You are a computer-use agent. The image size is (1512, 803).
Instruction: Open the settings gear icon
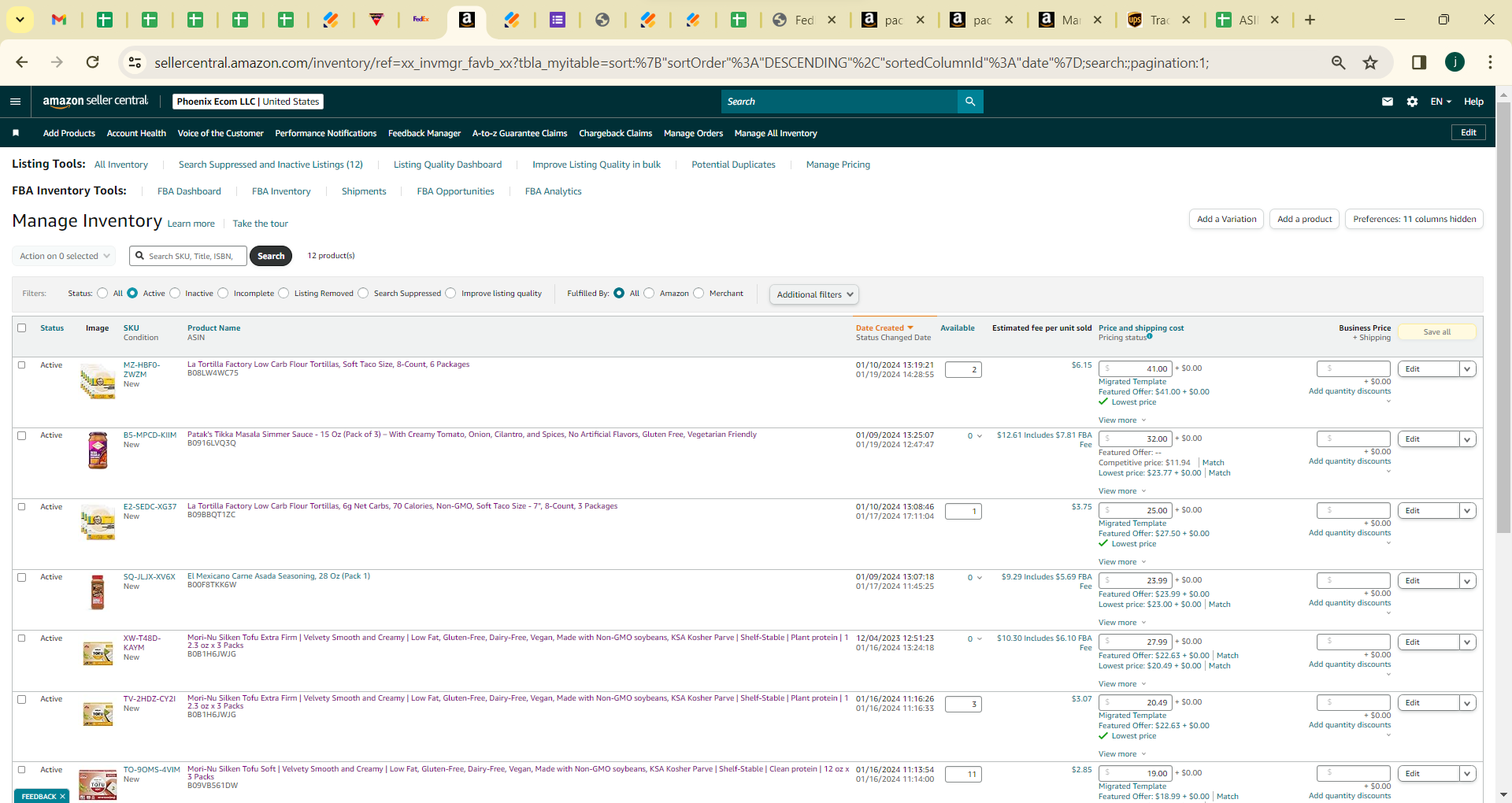[x=1412, y=102]
